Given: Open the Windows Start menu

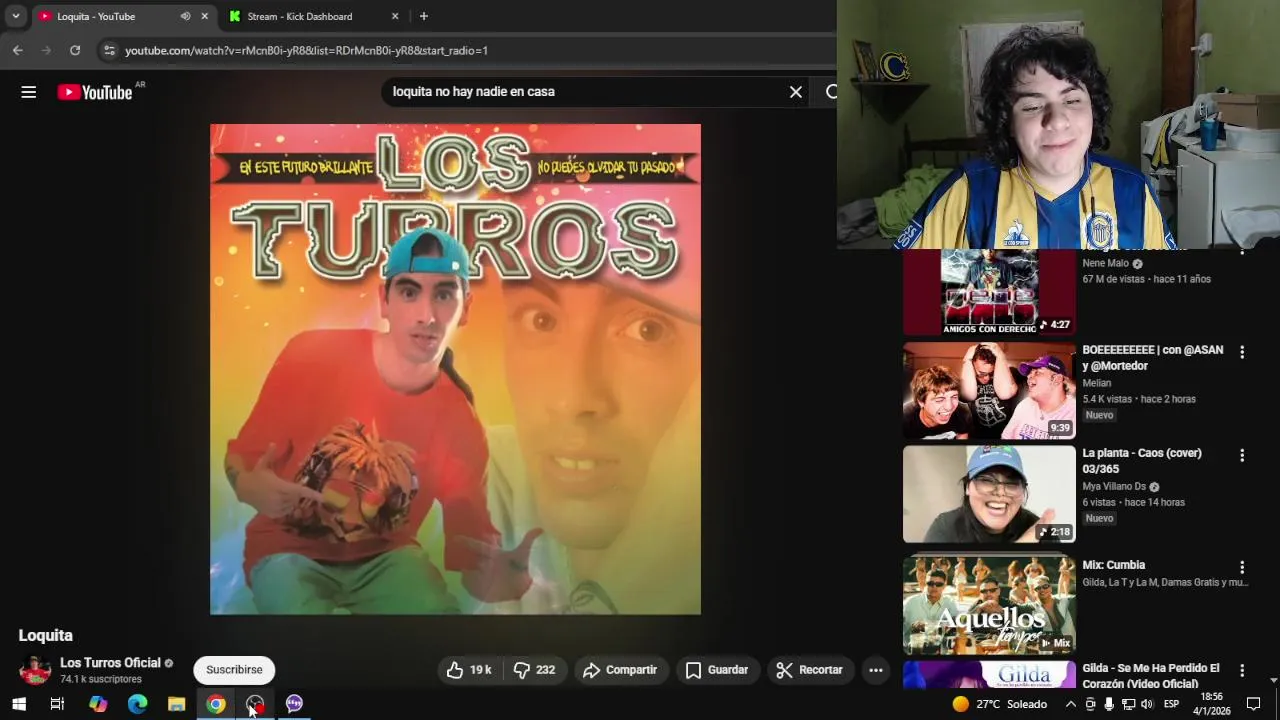Looking at the screenshot, I should (19, 704).
